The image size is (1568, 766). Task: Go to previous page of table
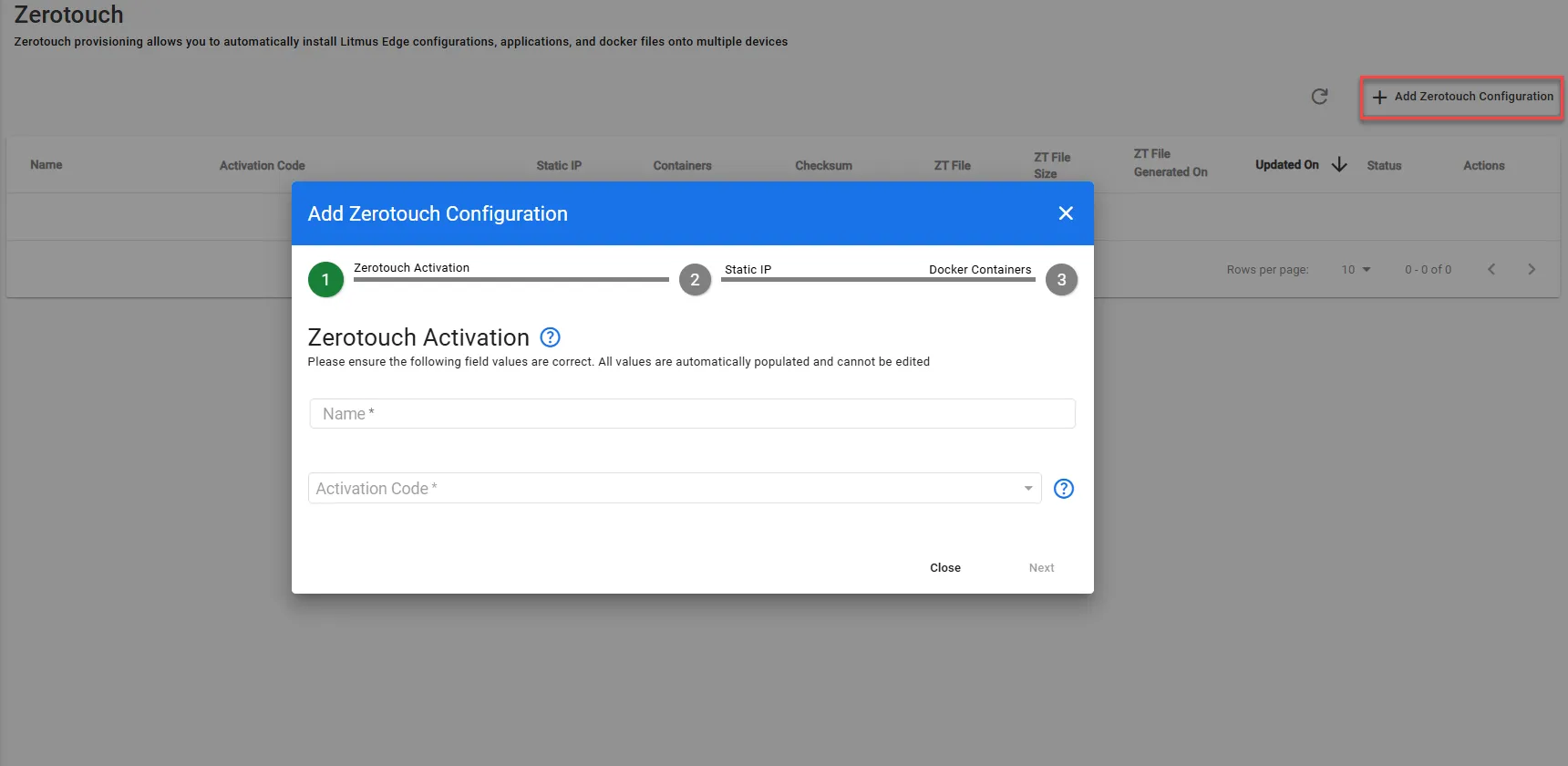(x=1491, y=269)
